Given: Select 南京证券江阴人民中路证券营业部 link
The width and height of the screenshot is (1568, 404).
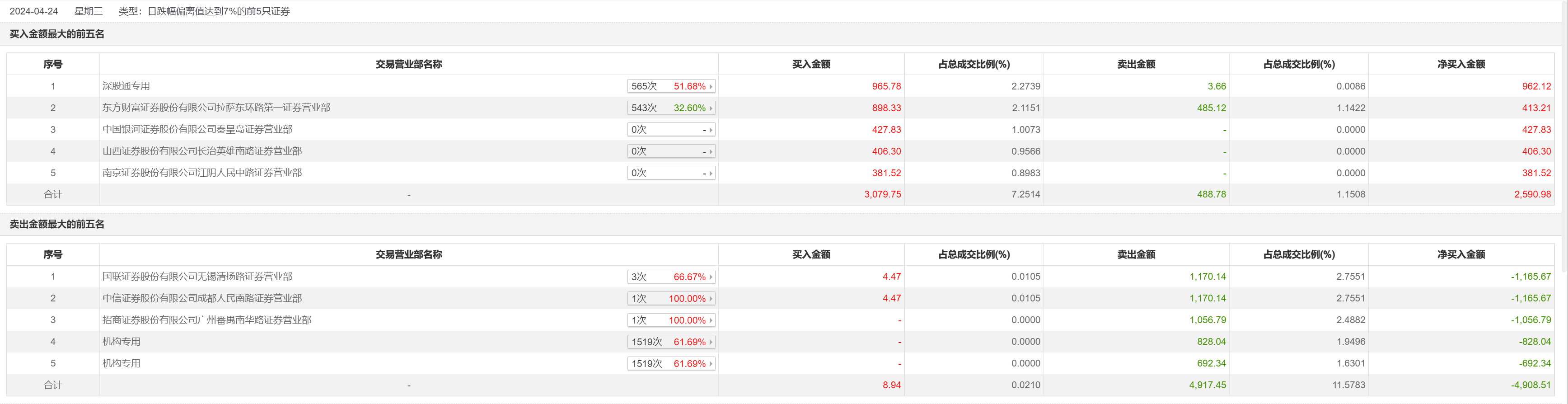Looking at the screenshot, I should [x=202, y=173].
